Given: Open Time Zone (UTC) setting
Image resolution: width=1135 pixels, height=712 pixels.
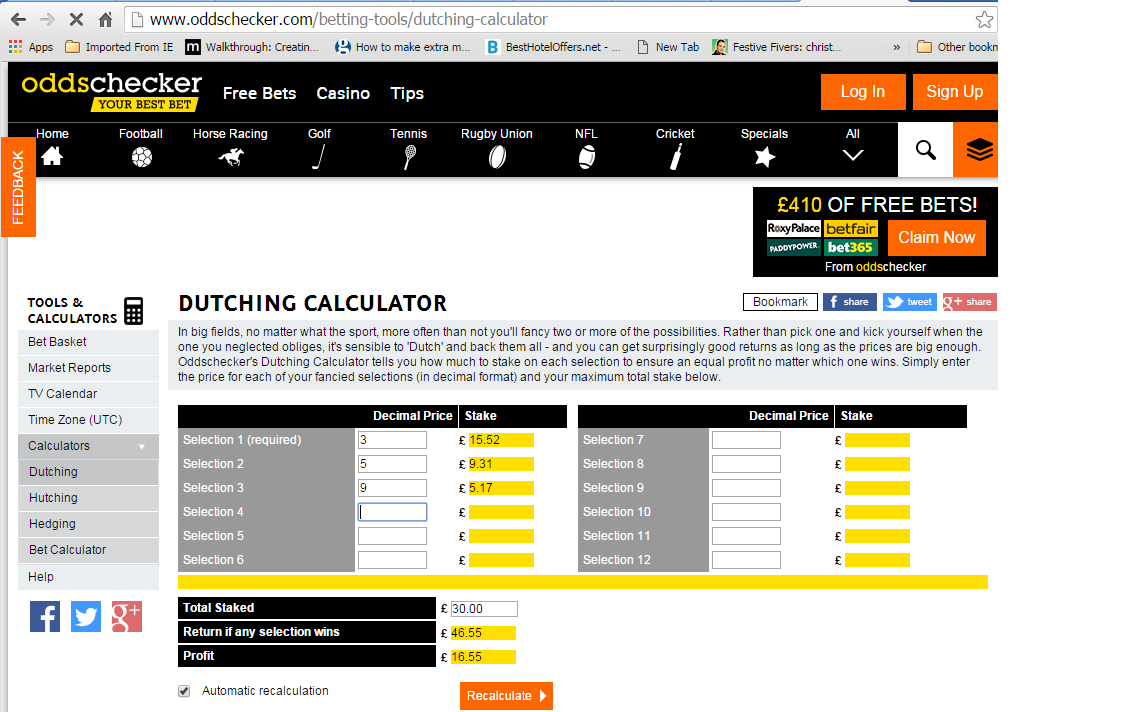Looking at the screenshot, I should point(88,420).
